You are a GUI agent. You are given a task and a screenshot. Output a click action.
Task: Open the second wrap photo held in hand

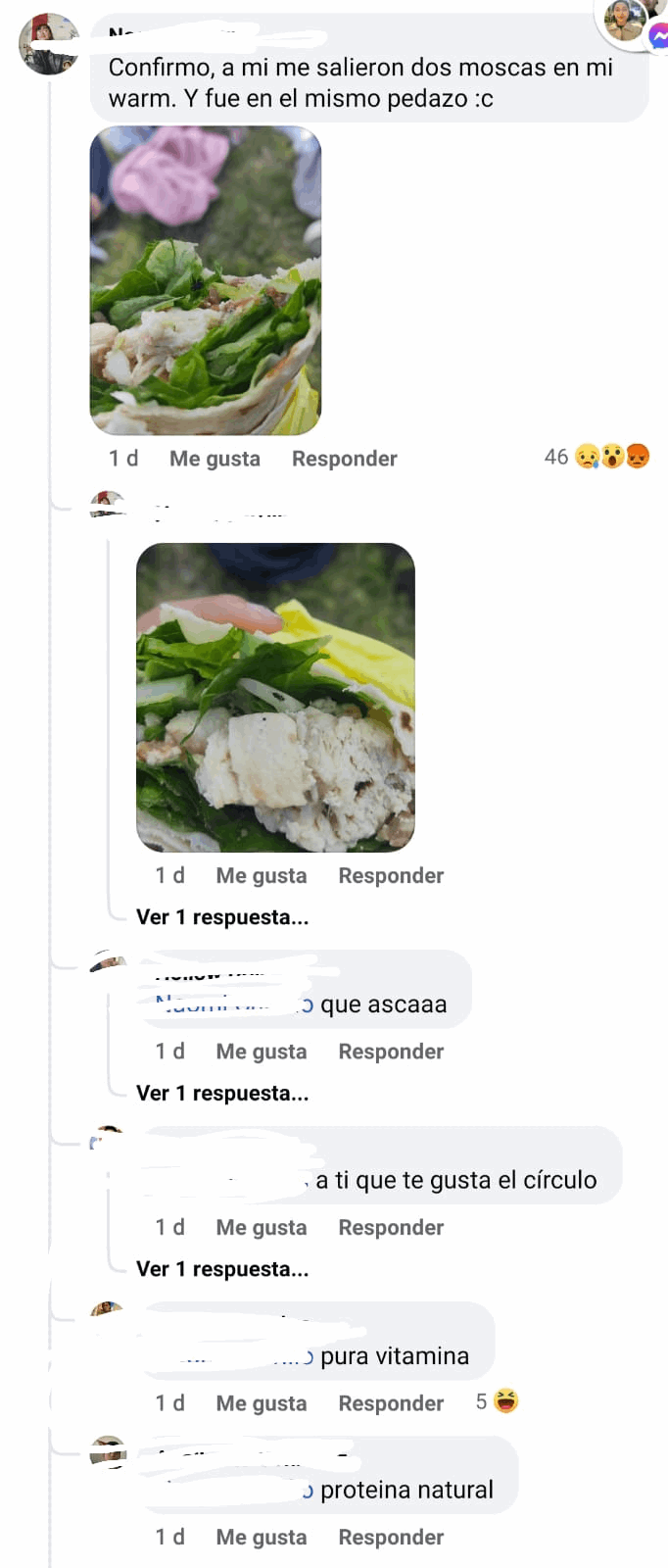(x=275, y=698)
